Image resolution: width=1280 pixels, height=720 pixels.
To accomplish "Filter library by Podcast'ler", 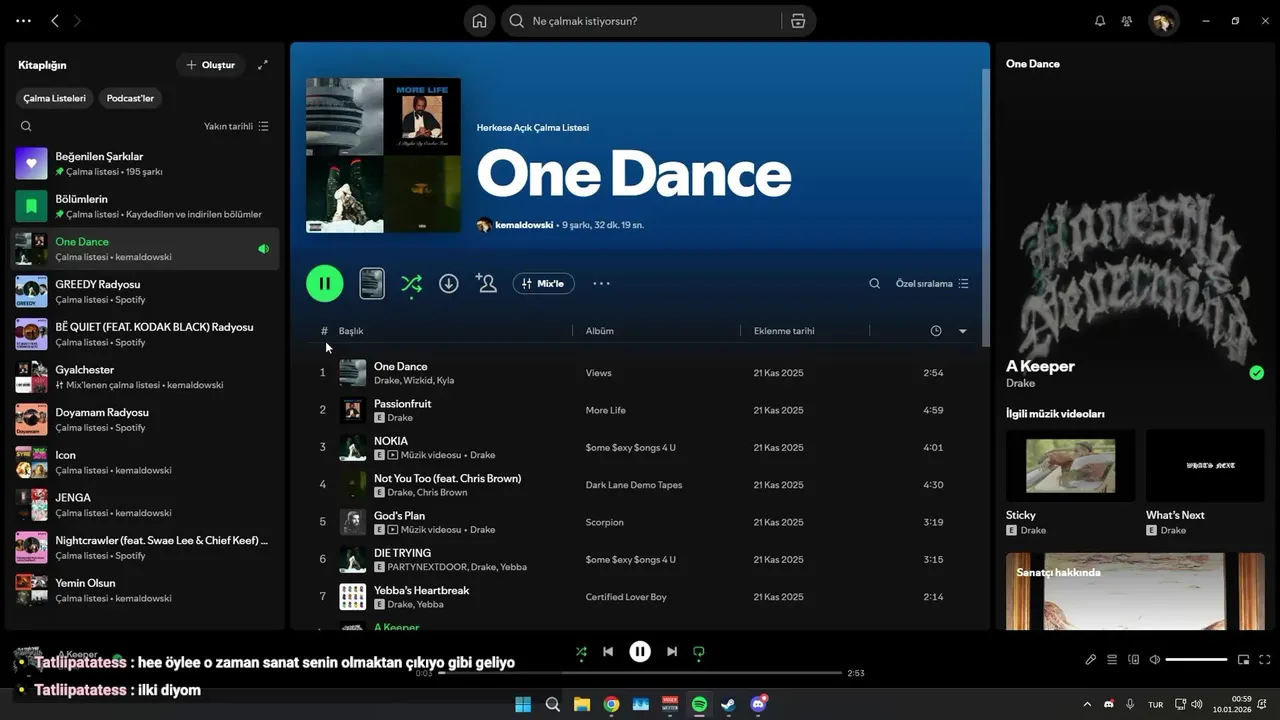I will click(130, 98).
